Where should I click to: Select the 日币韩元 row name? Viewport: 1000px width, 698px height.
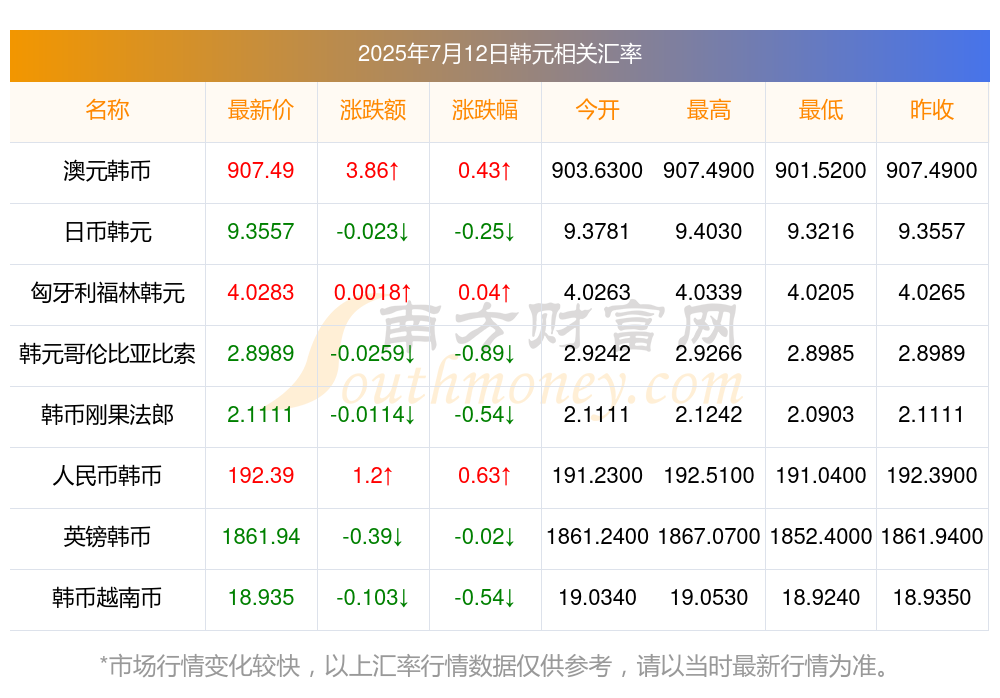107,232
